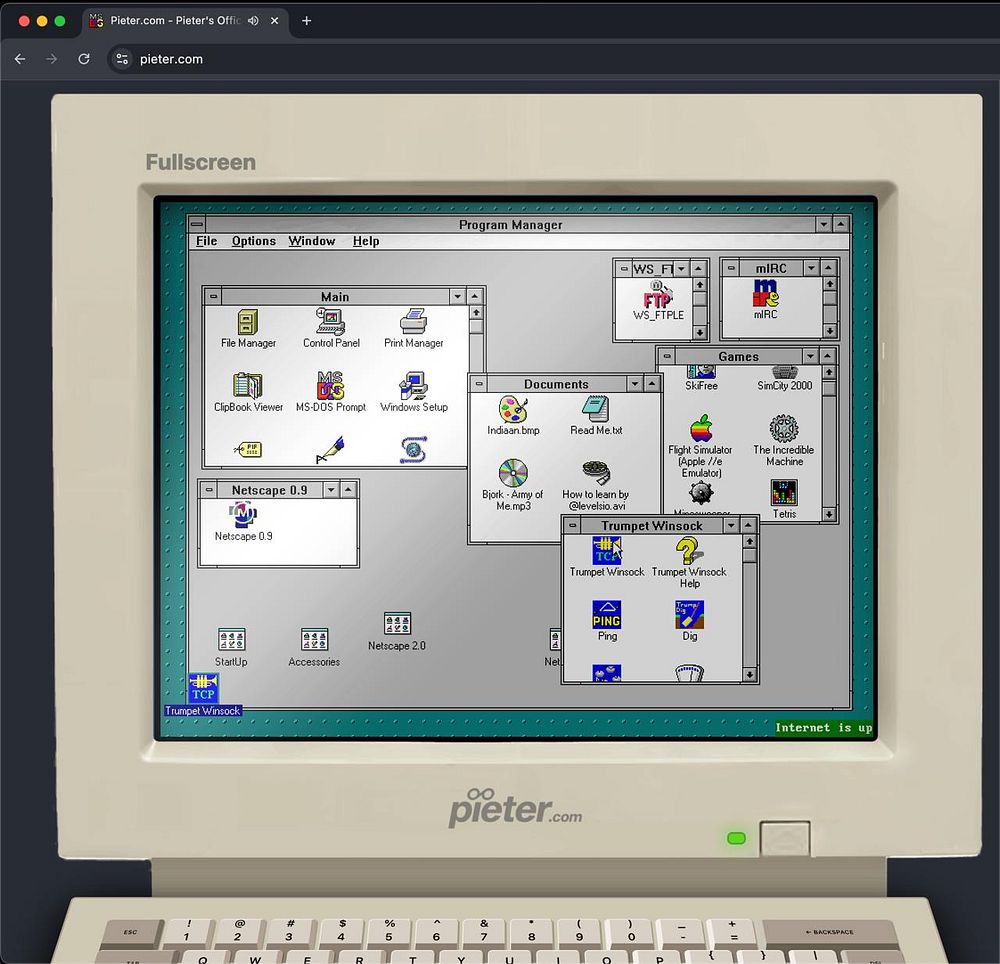Open the Minesweeper mine icon

(x=700, y=493)
